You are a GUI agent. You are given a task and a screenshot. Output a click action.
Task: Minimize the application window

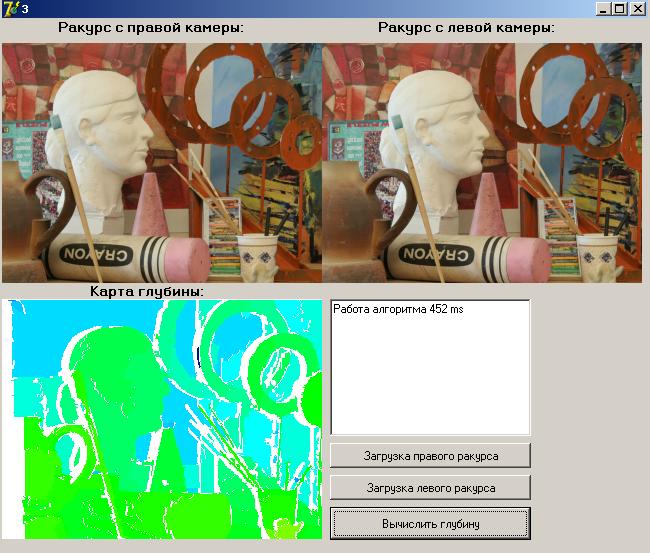(603, 9)
